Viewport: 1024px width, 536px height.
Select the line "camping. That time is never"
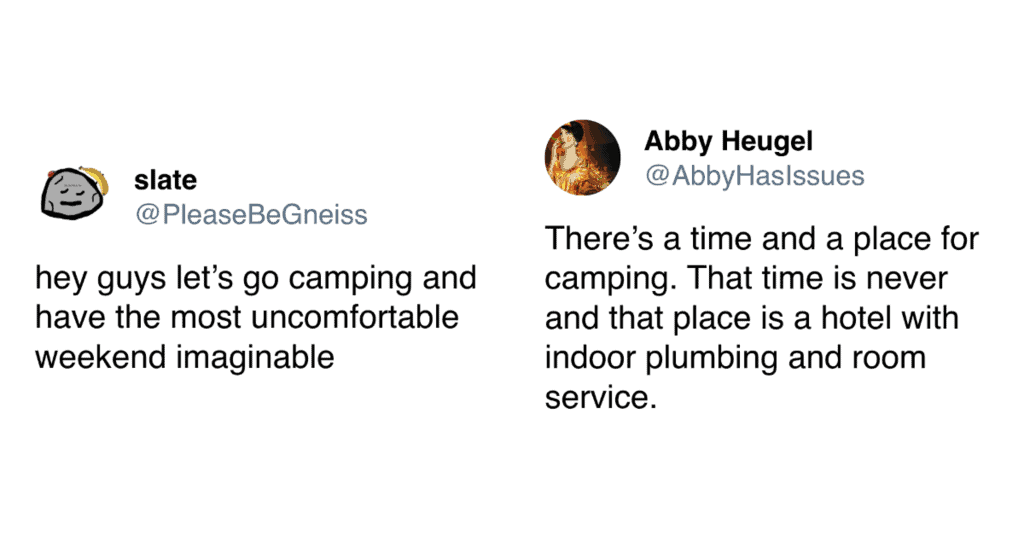point(745,278)
